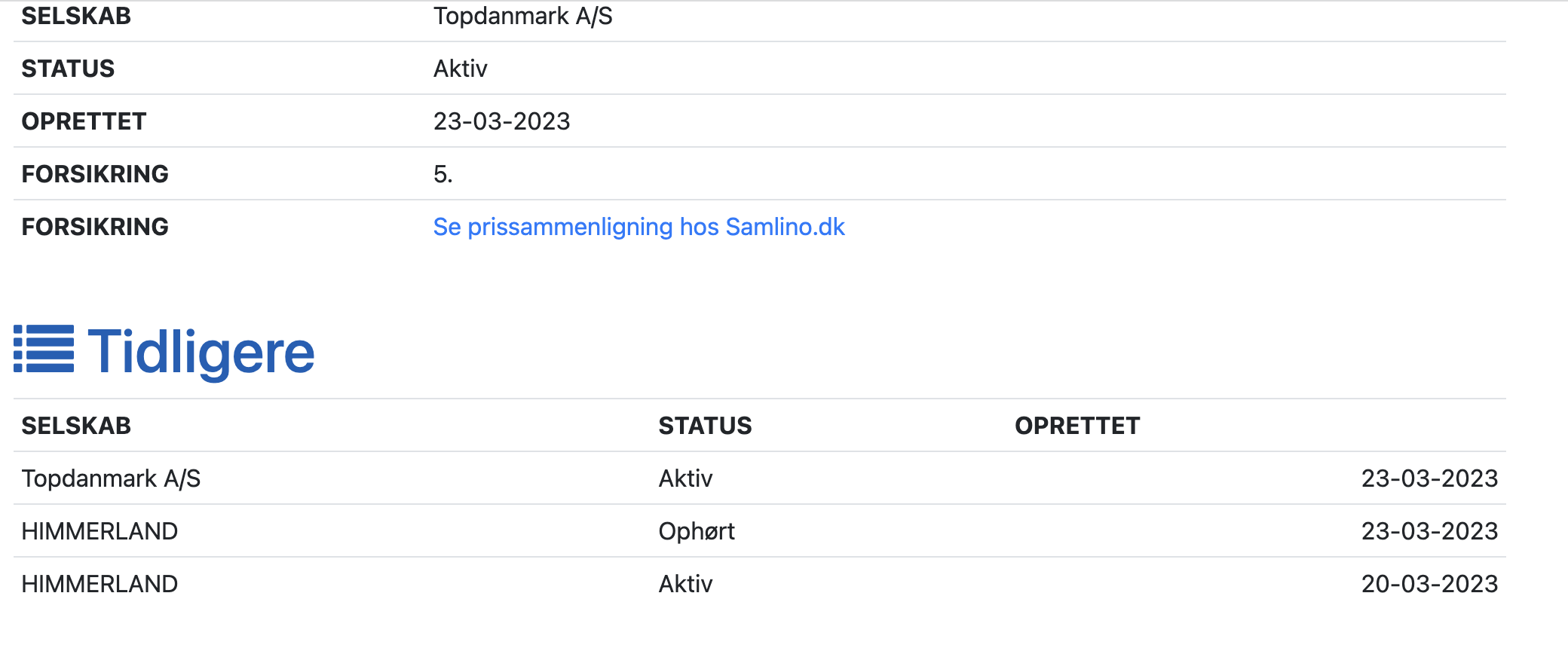The image size is (1568, 651).
Task: Select the 23-03-2023 date in top OPRETTET row
Action: click(x=501, y=121)
